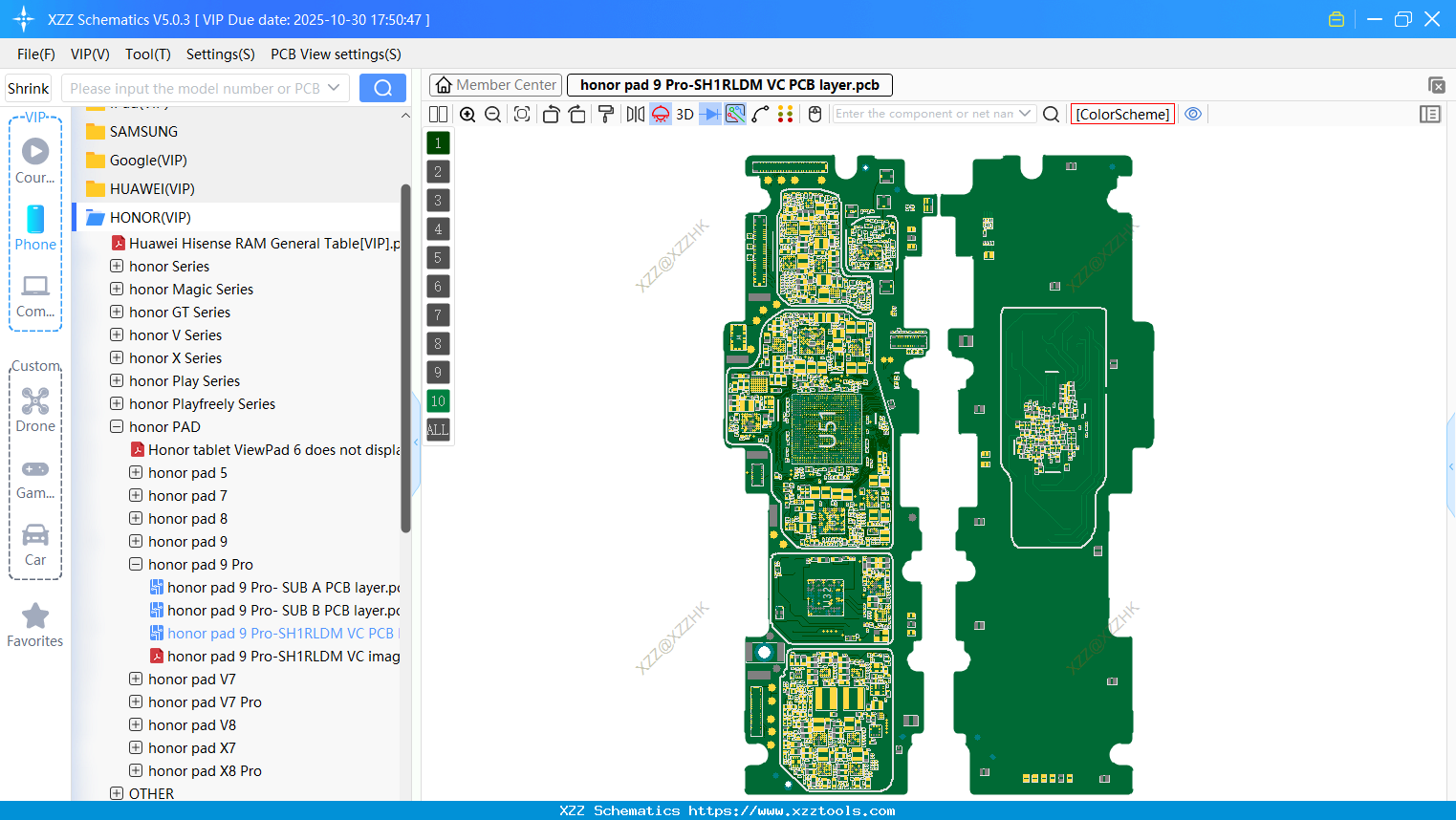
Task: Expand the honor Series tree node
Action: [117, 266]
